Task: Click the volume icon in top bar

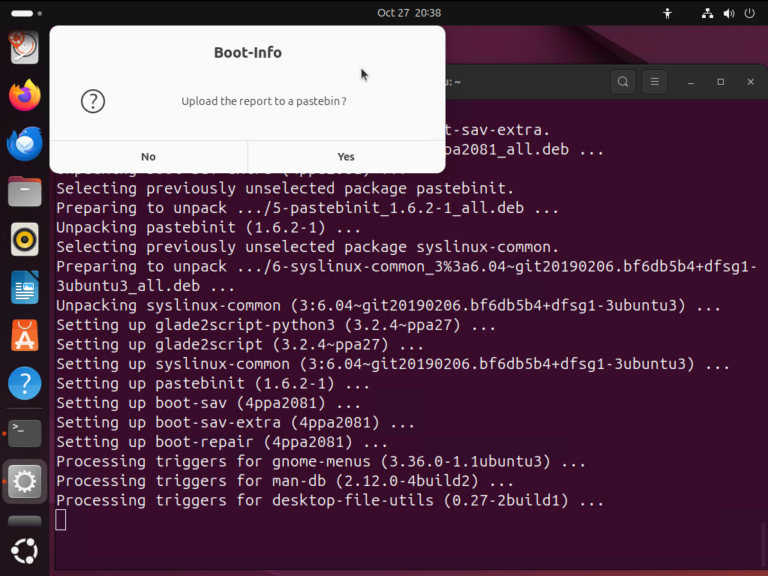Action: [729, 13]
